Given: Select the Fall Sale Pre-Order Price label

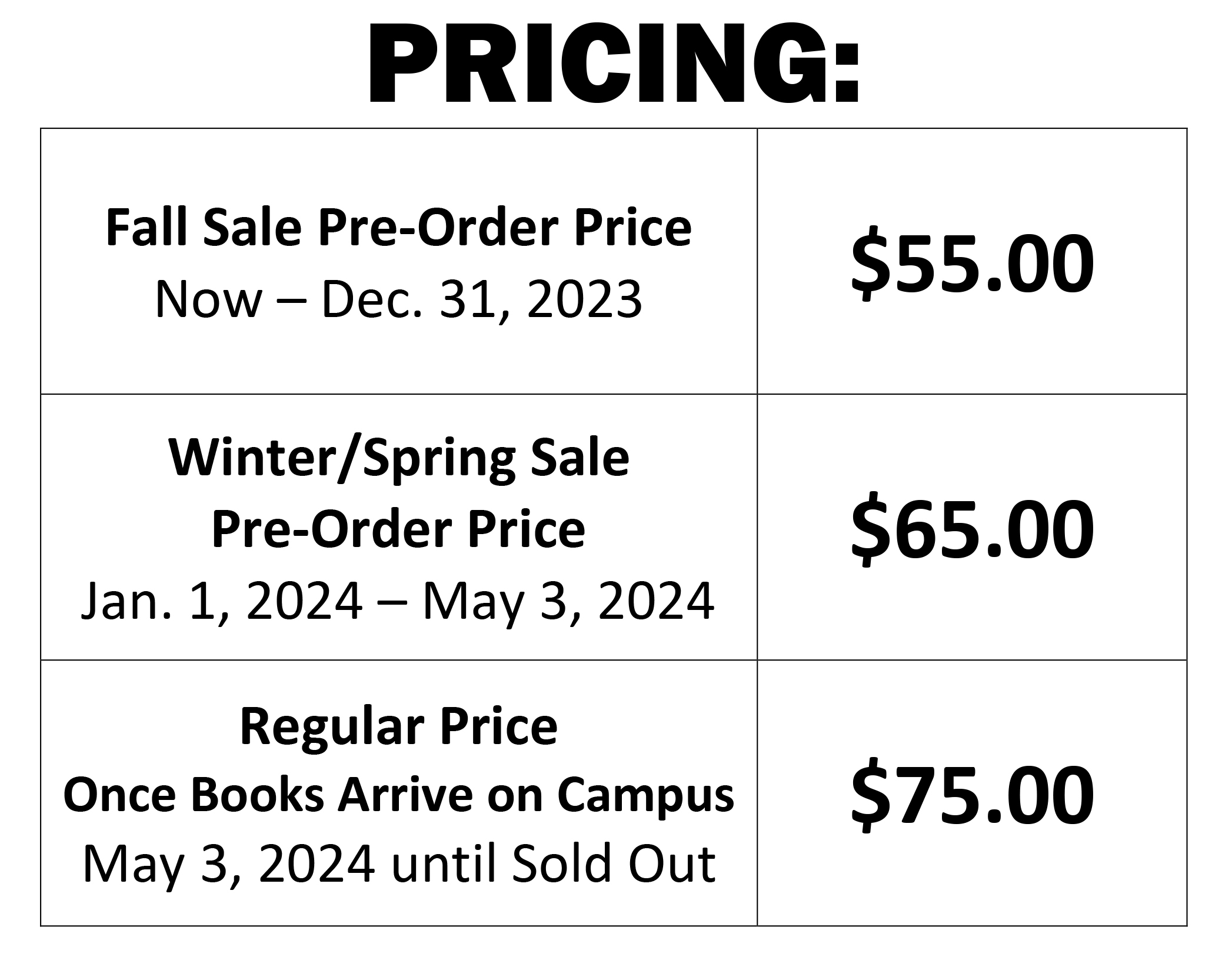Looking at the screenshot, I should pyautogui.click(x=398, y=228).
